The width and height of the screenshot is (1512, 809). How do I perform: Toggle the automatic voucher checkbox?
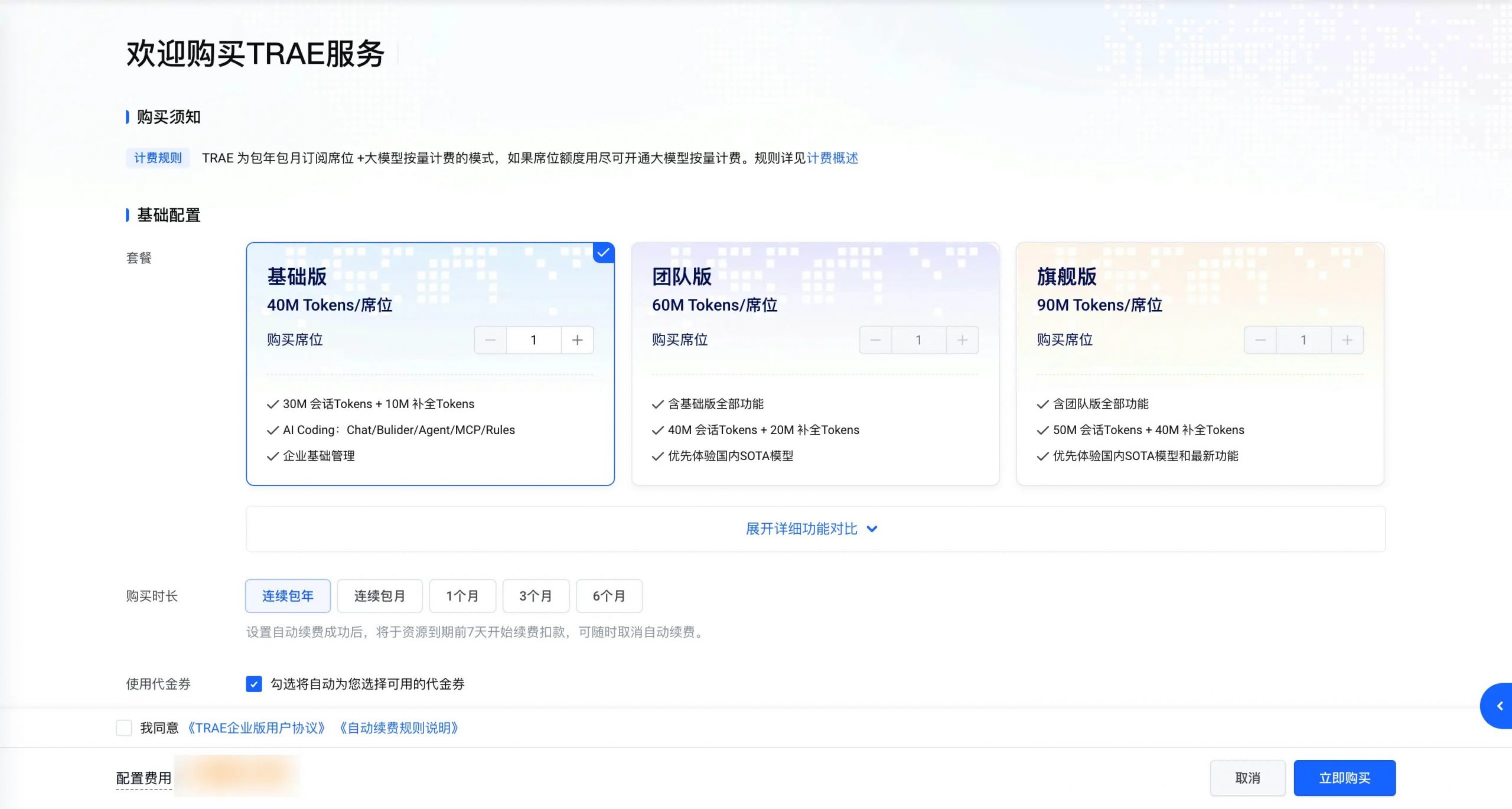pyautogui.click(x=254, y=684)
